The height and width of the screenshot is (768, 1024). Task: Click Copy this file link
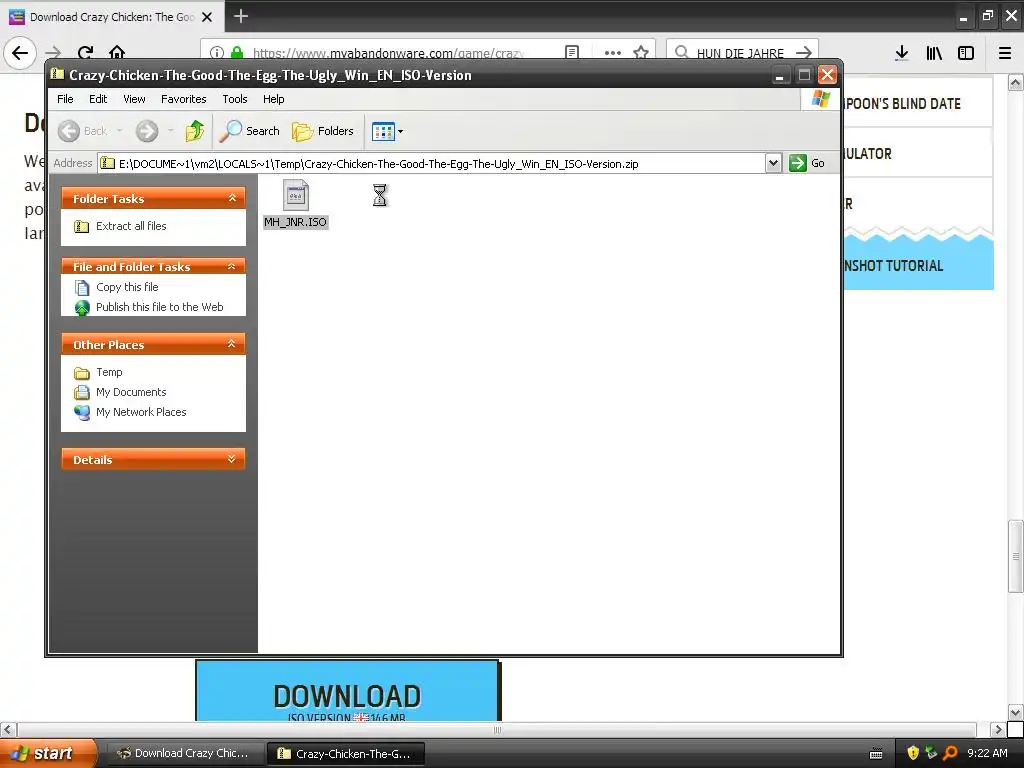click(127, 287)
